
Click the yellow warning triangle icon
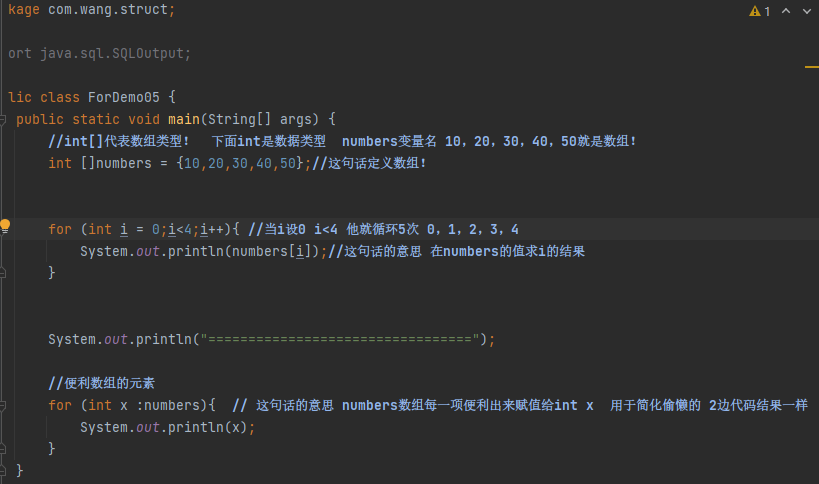pos(754,11)
